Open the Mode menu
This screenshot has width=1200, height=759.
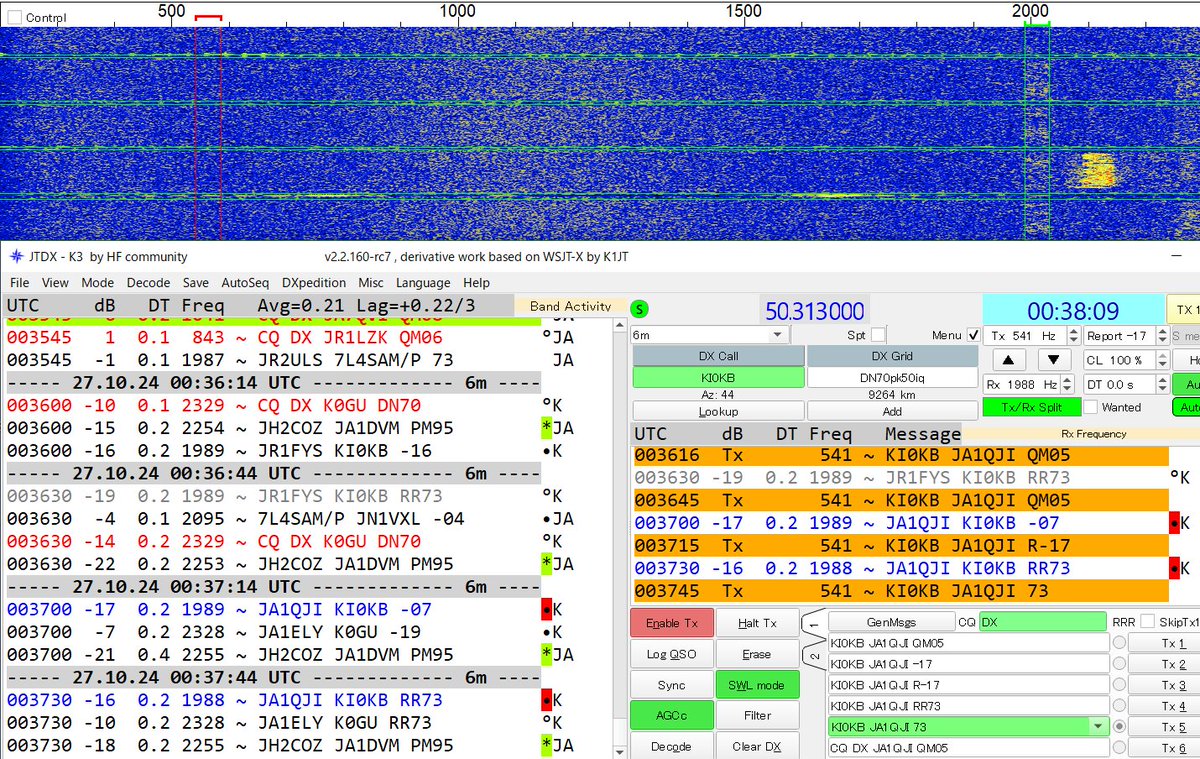97,283
